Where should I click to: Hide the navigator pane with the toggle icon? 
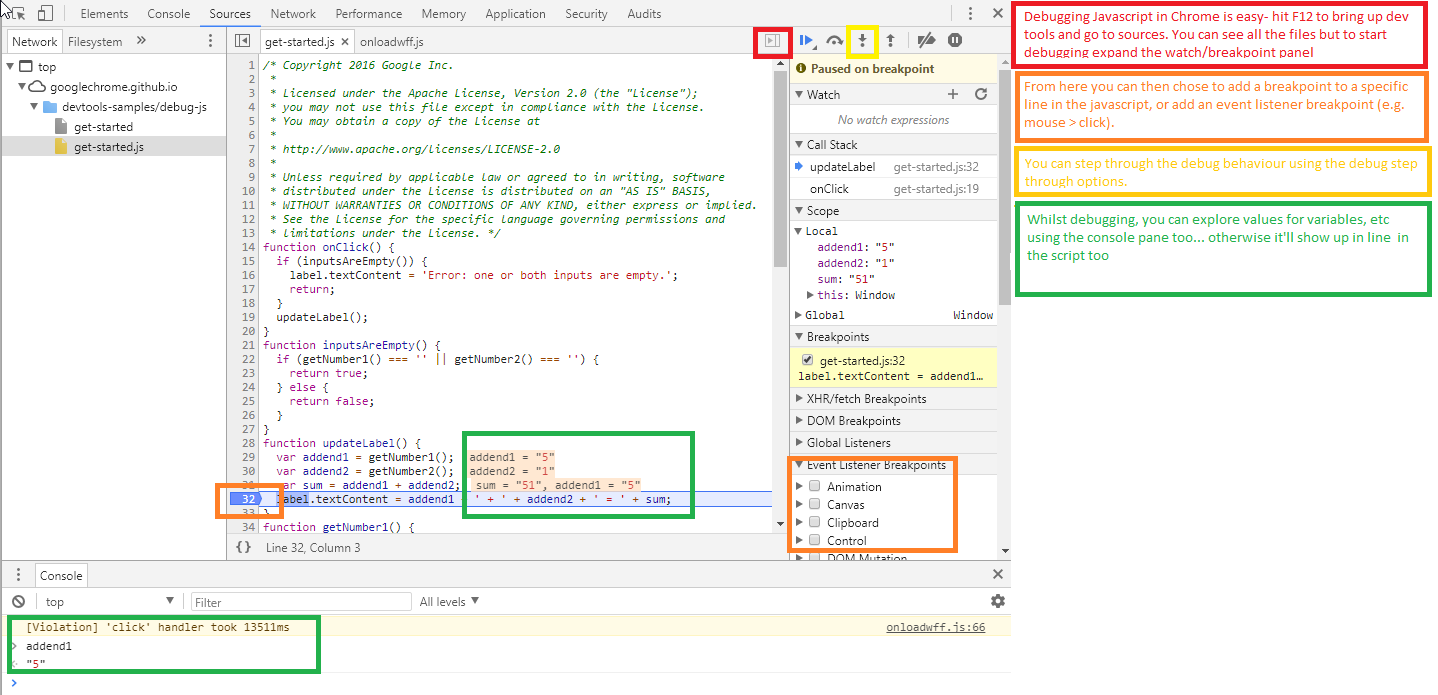click(x=242, y=41)
